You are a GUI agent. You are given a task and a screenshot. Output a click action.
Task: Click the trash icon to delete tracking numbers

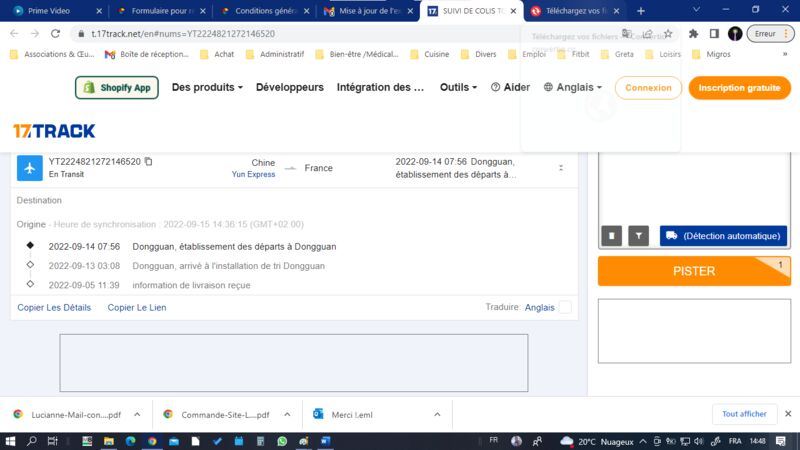(611, 236)
